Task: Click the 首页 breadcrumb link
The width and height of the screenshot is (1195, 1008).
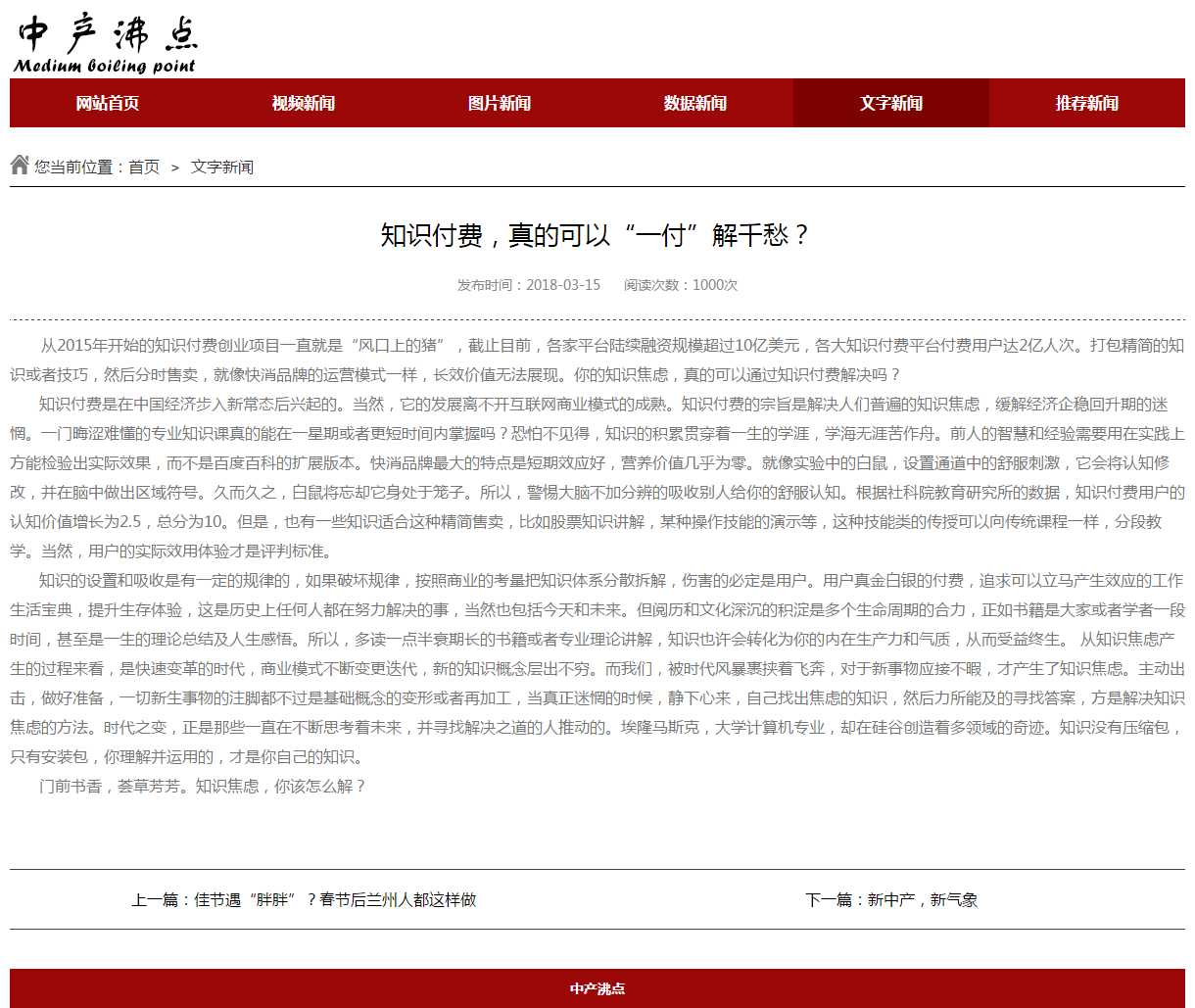Action: click(144, 168)
